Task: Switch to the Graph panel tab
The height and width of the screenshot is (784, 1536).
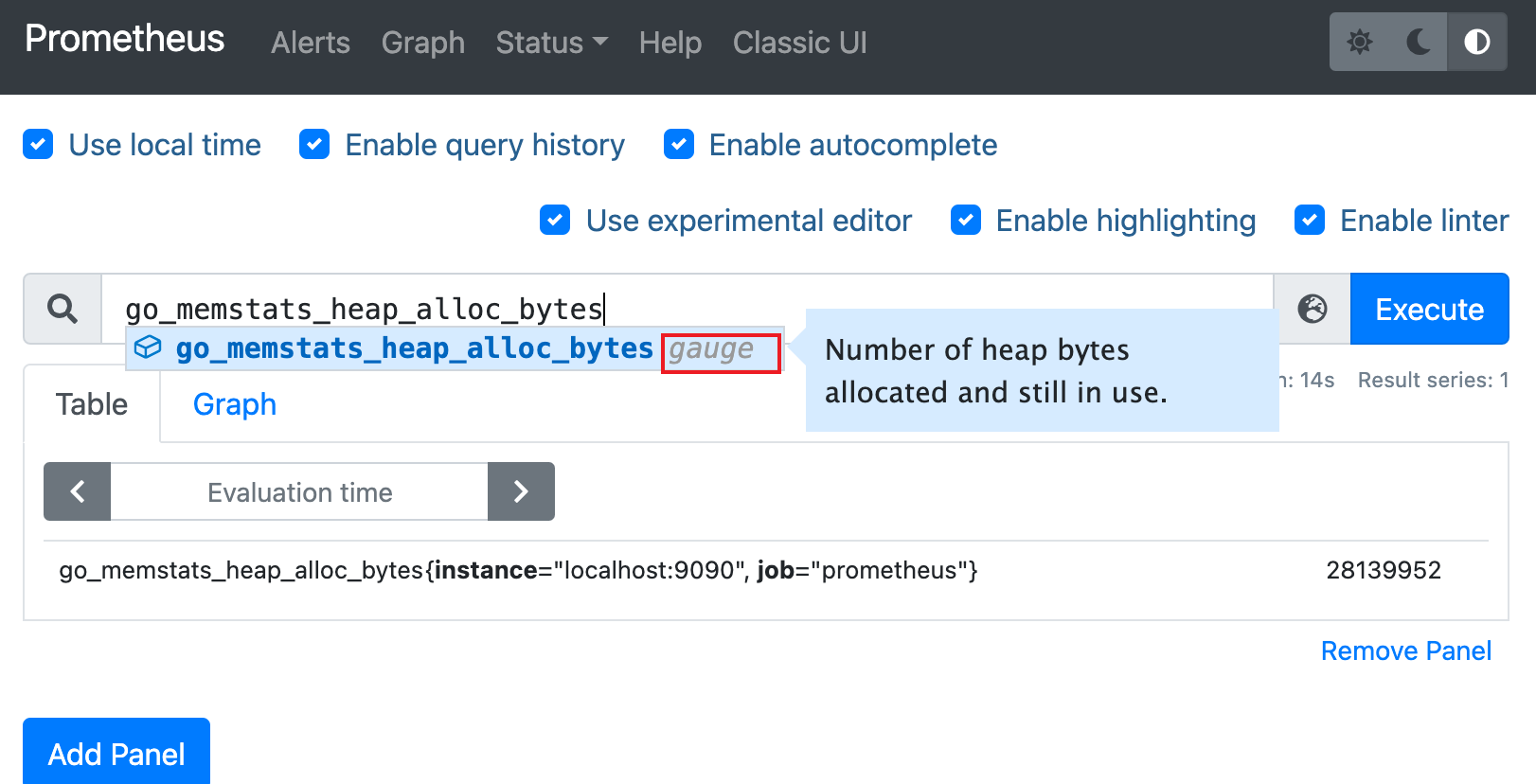Action: coord(234,404)
